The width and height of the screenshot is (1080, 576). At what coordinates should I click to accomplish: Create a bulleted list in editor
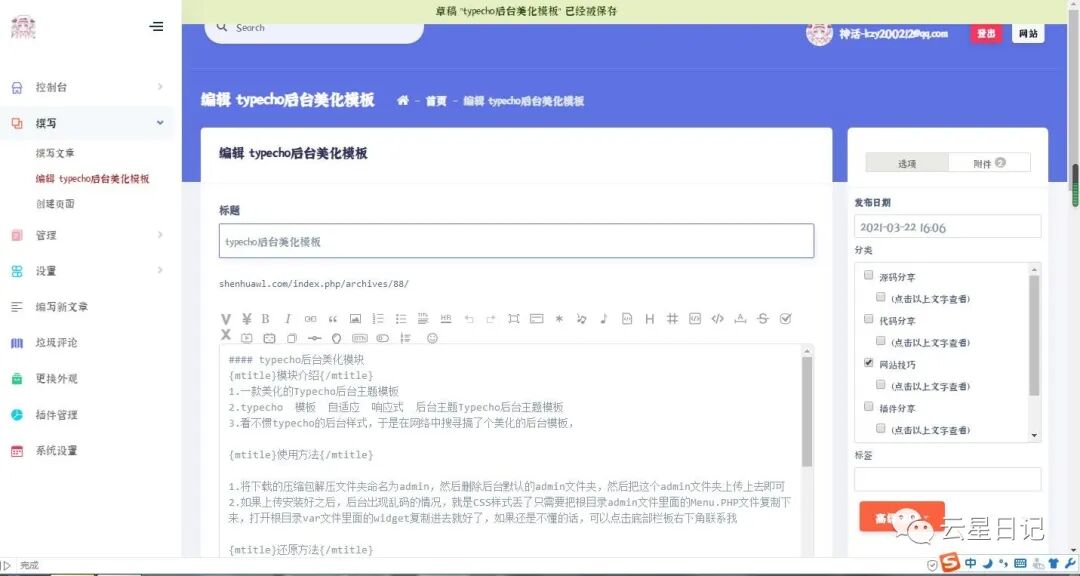(401, 319)
